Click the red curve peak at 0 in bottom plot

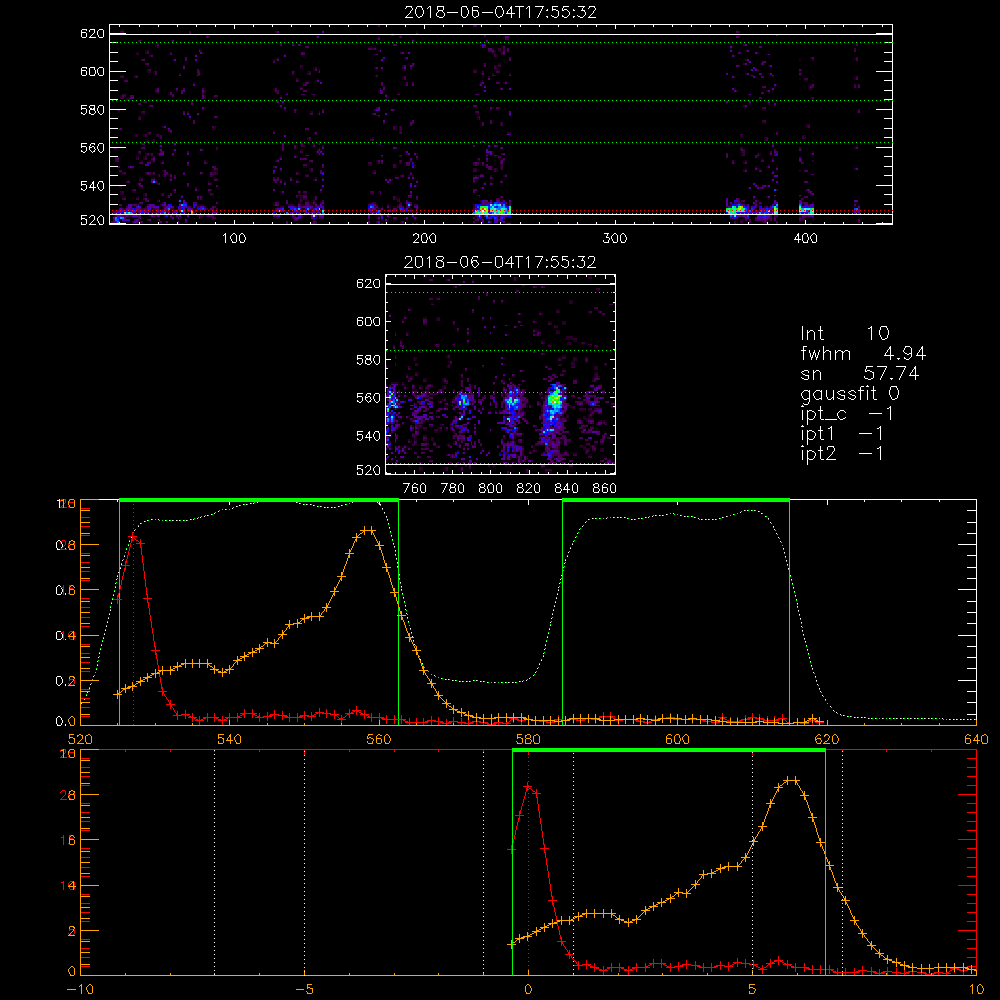(528, 787)
